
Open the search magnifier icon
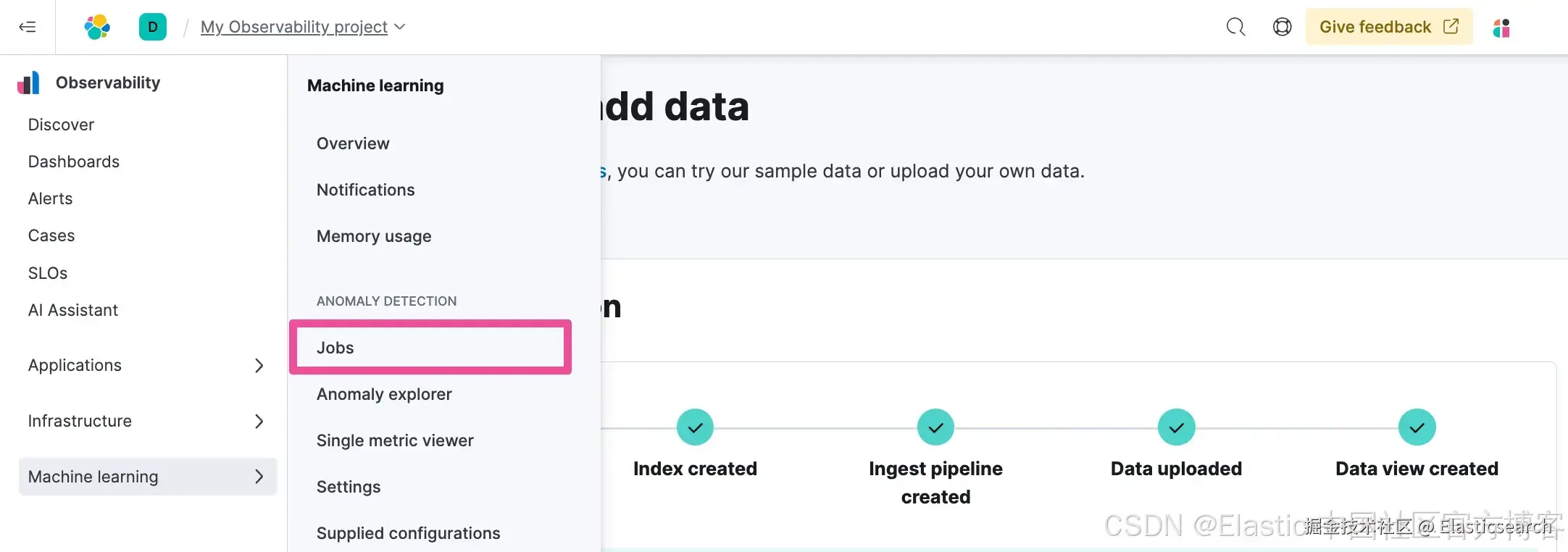tap(1235, 28)
